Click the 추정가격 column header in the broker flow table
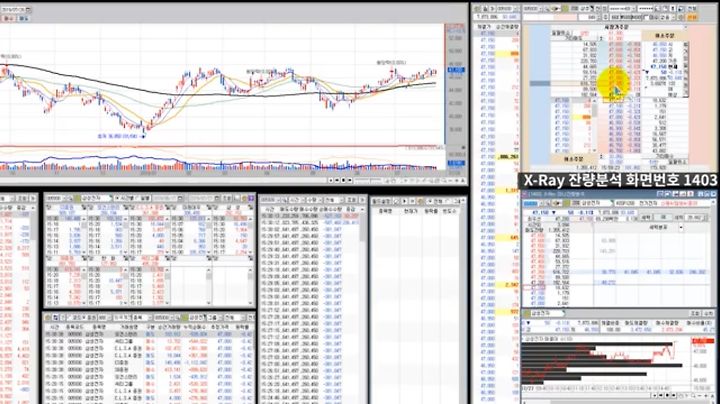 (x=219, y=326)
